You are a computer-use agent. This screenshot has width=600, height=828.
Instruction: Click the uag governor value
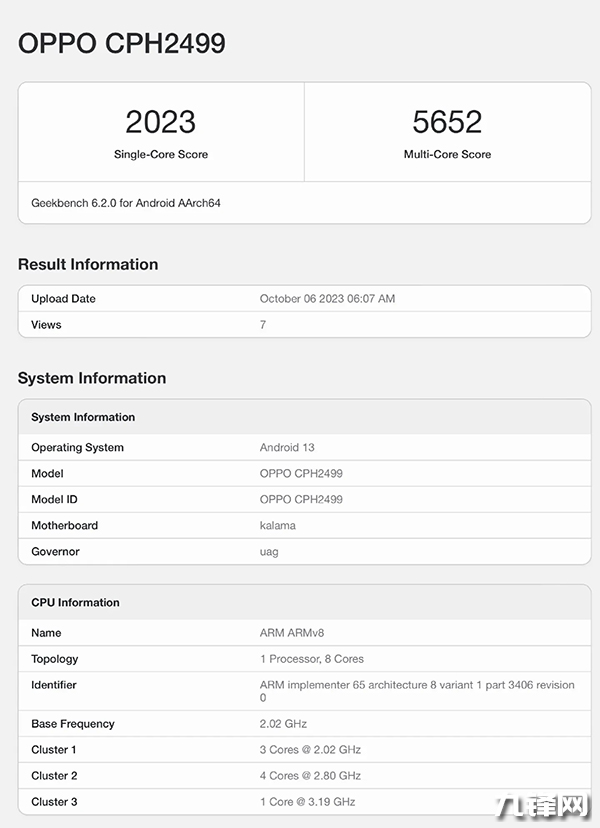269,551
